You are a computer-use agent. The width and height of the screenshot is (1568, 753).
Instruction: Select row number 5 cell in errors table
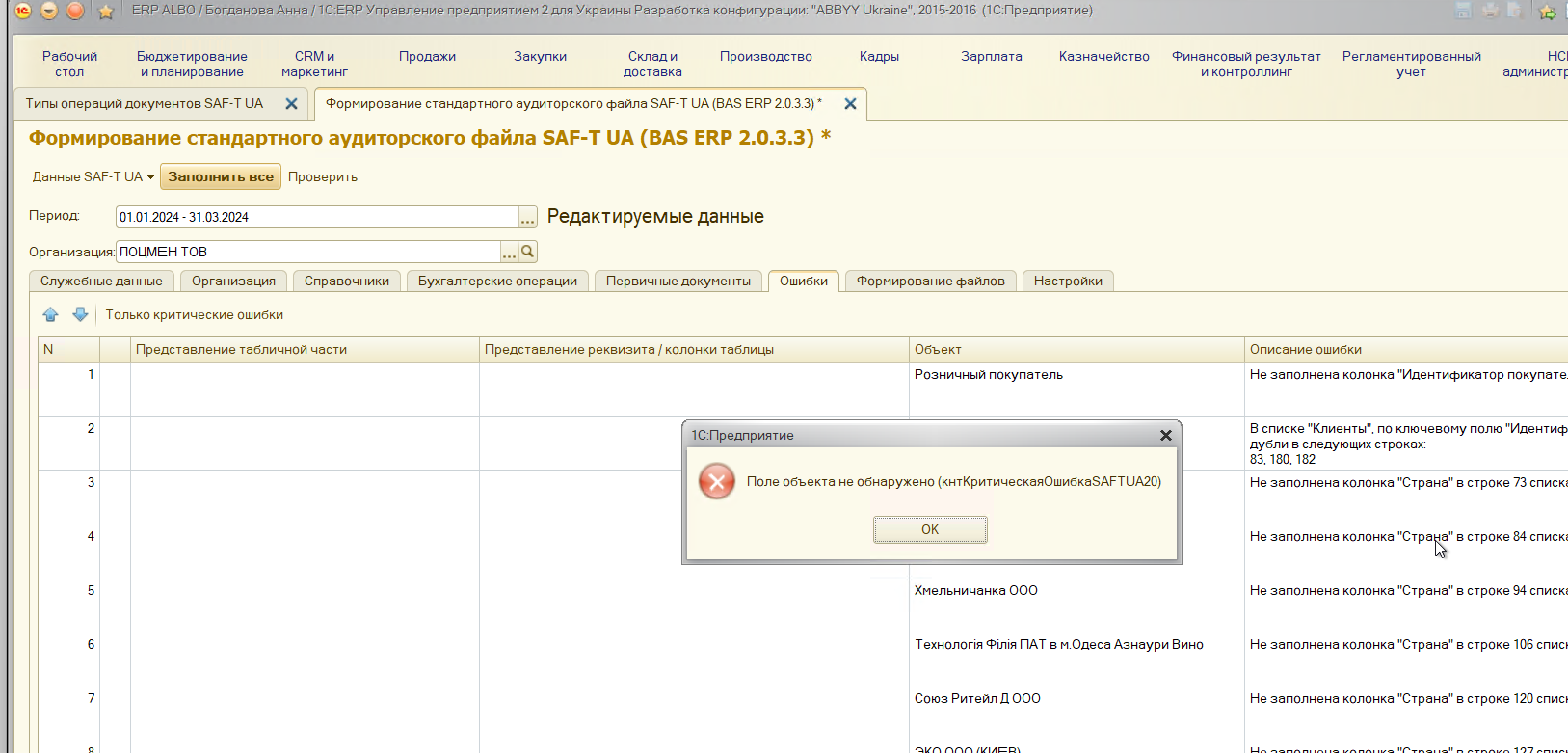pyautogui.click(x=67, y=605)
